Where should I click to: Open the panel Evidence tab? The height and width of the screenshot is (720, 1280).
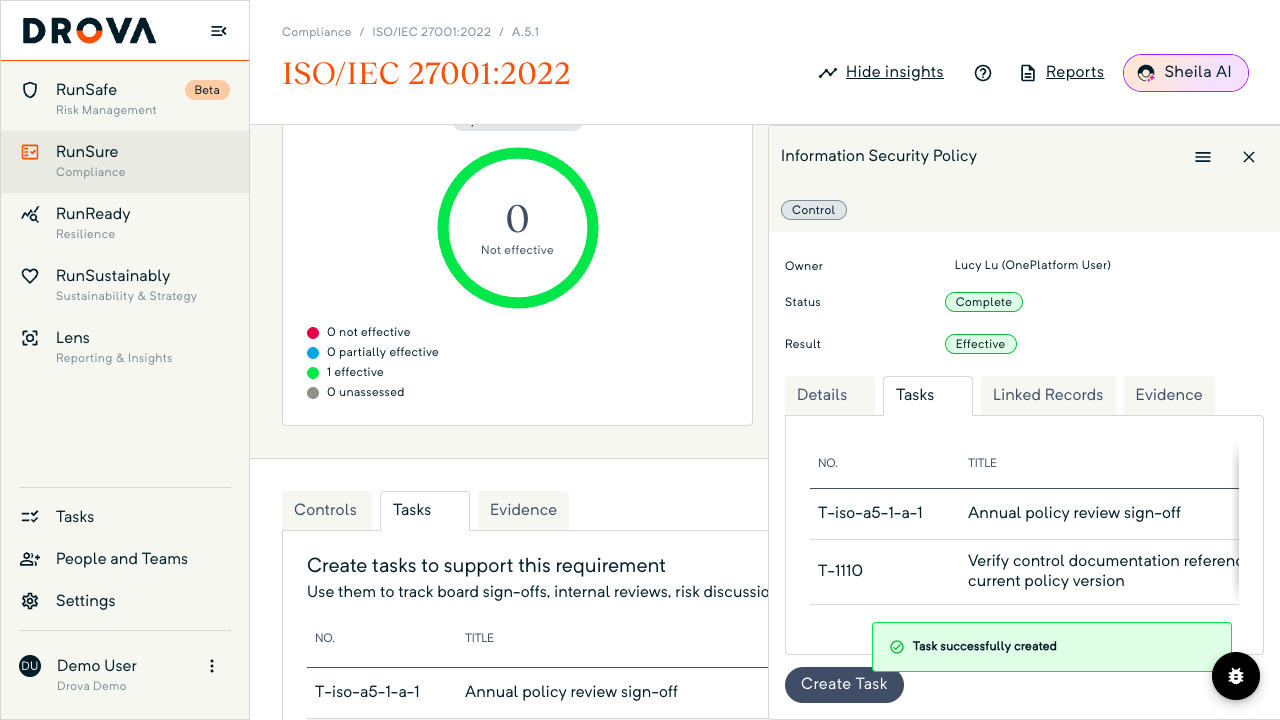[1169, 395]
